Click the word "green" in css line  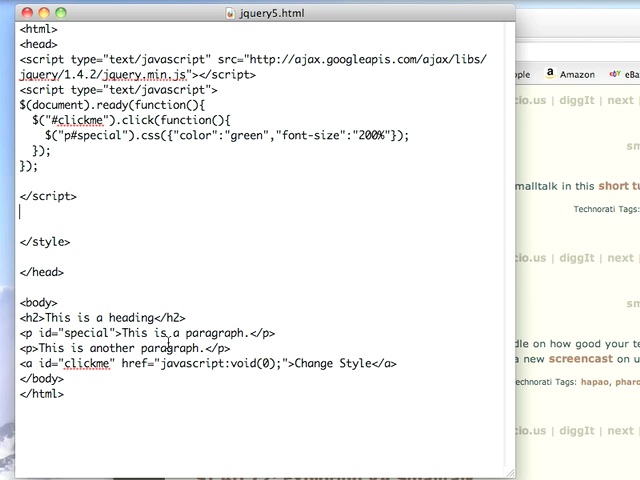[247, 136]
